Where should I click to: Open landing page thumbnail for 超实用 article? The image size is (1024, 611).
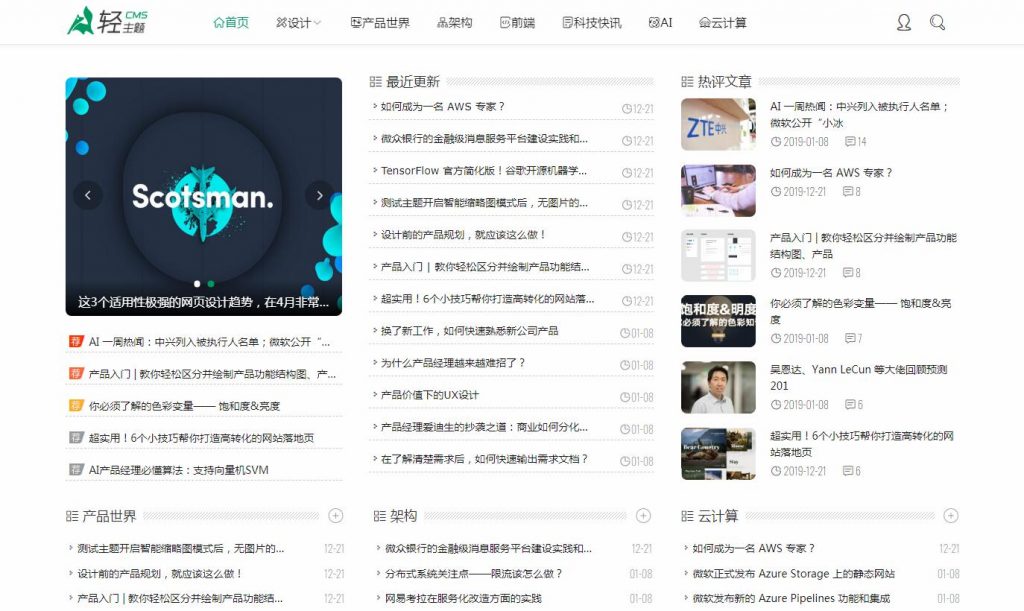[718, 454]
